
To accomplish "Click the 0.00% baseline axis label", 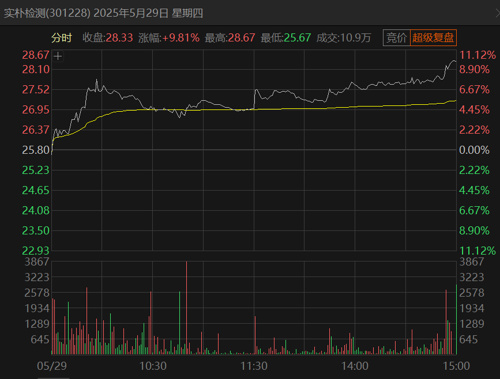I will 474,150.
